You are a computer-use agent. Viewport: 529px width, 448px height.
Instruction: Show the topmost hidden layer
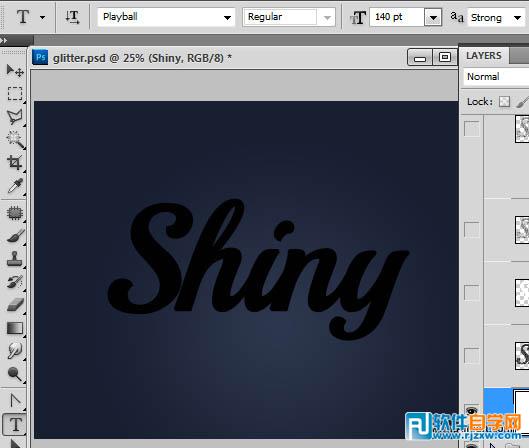point(472,129)
